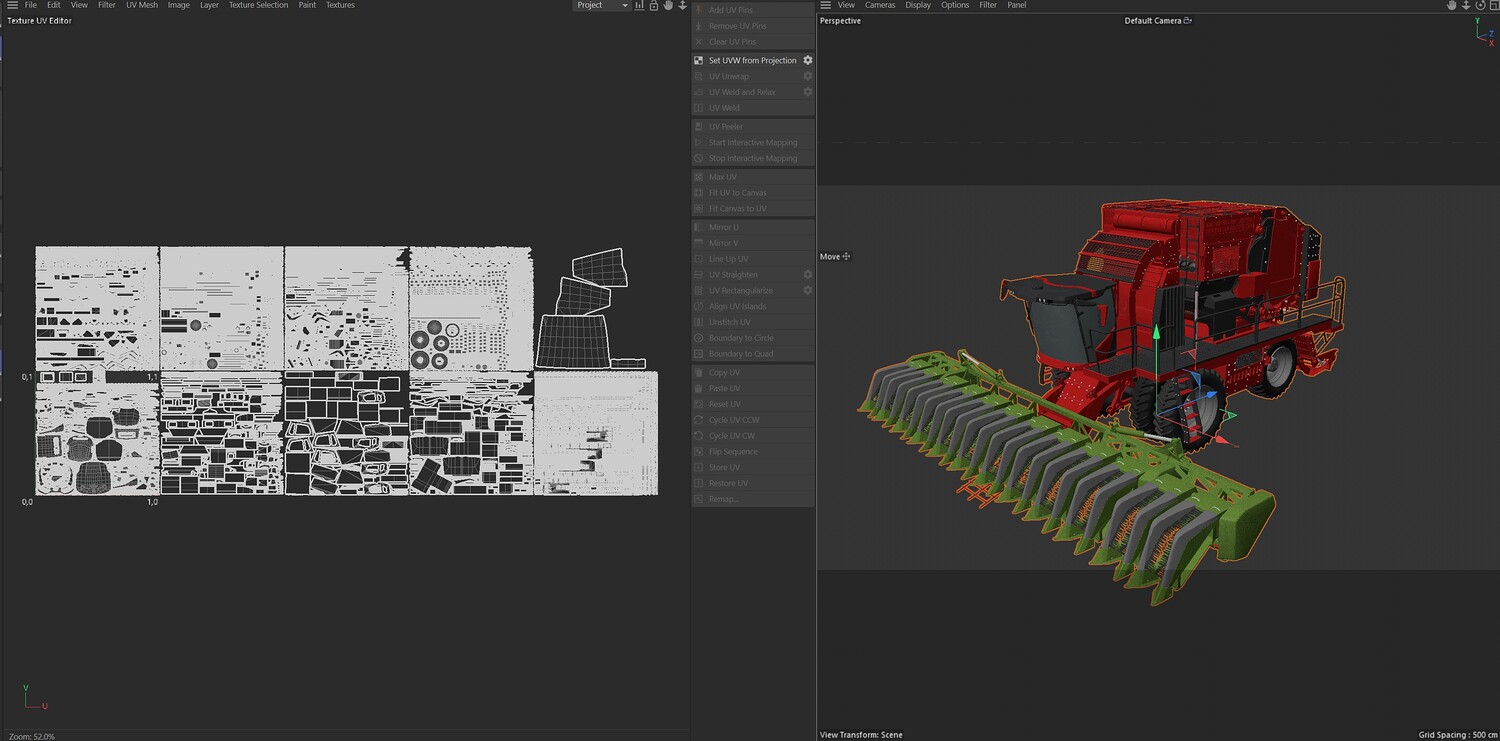Image resolution: width=1500 pixels, height=741 pixels.
Task: Click the Copy UV icon
Action: coord(699,373)
